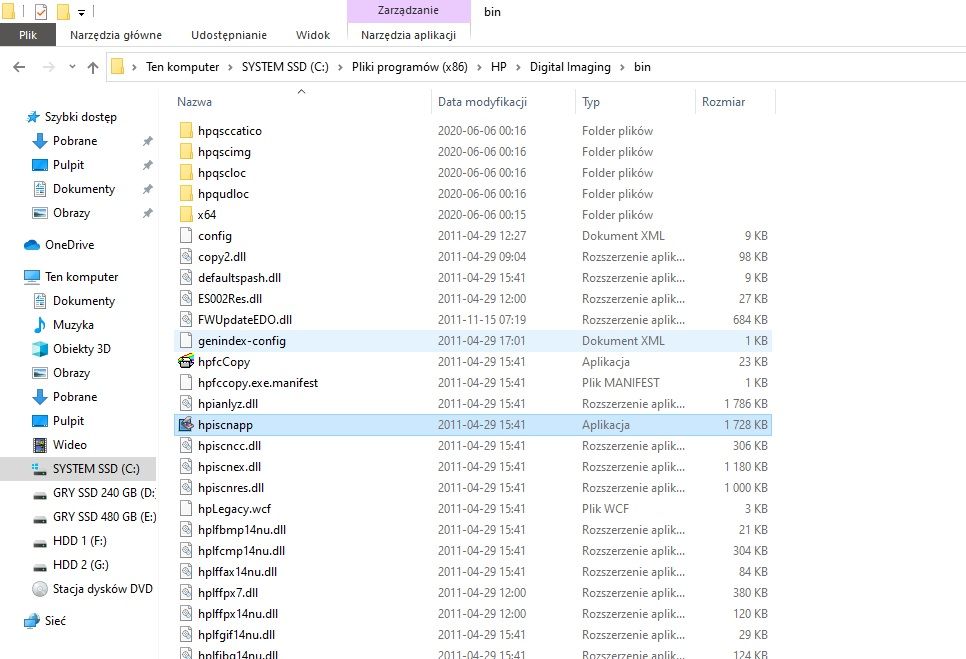966x659 pixels.
Task: Select the hpiscnres.dll file name
Action: click(231, 488)
